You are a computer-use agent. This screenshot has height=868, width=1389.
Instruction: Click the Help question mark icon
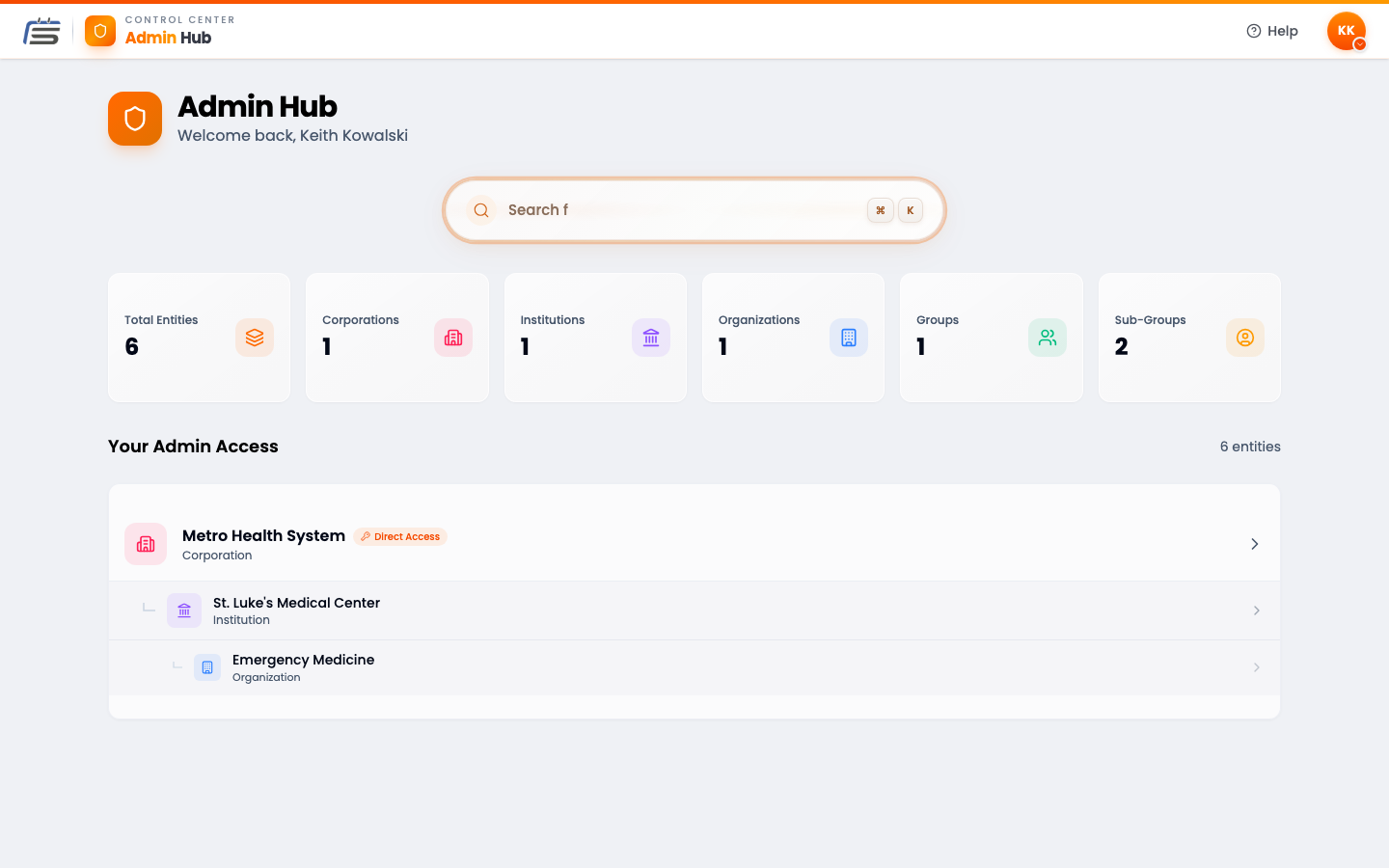point(1254,31)
